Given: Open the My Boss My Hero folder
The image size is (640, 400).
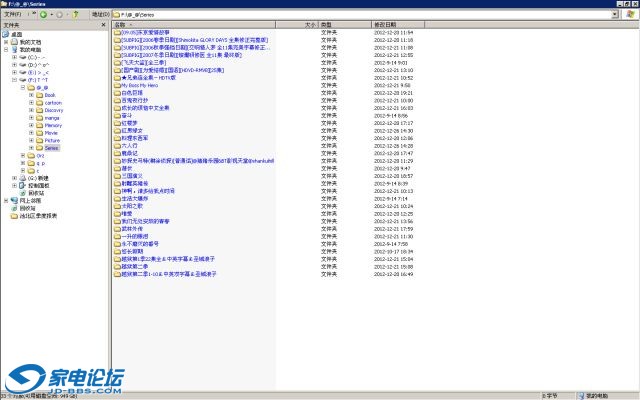Looking at the screenshot, I should (x=139, y=86).
